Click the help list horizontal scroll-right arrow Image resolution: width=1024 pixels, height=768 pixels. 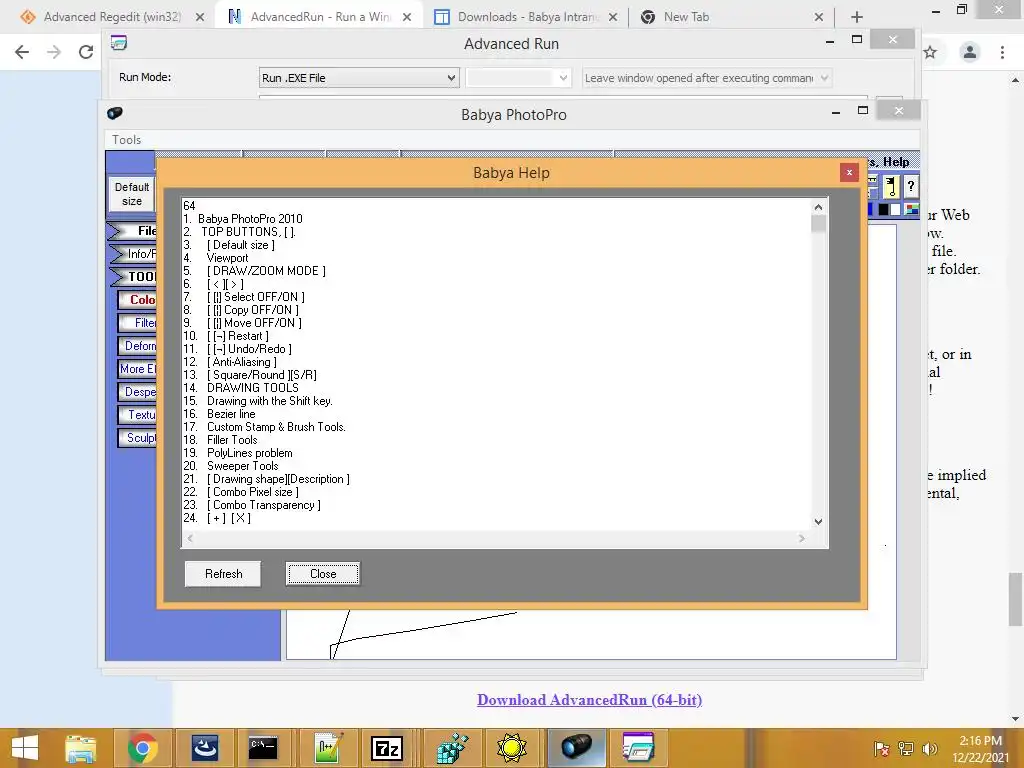(x=801, y=538)
